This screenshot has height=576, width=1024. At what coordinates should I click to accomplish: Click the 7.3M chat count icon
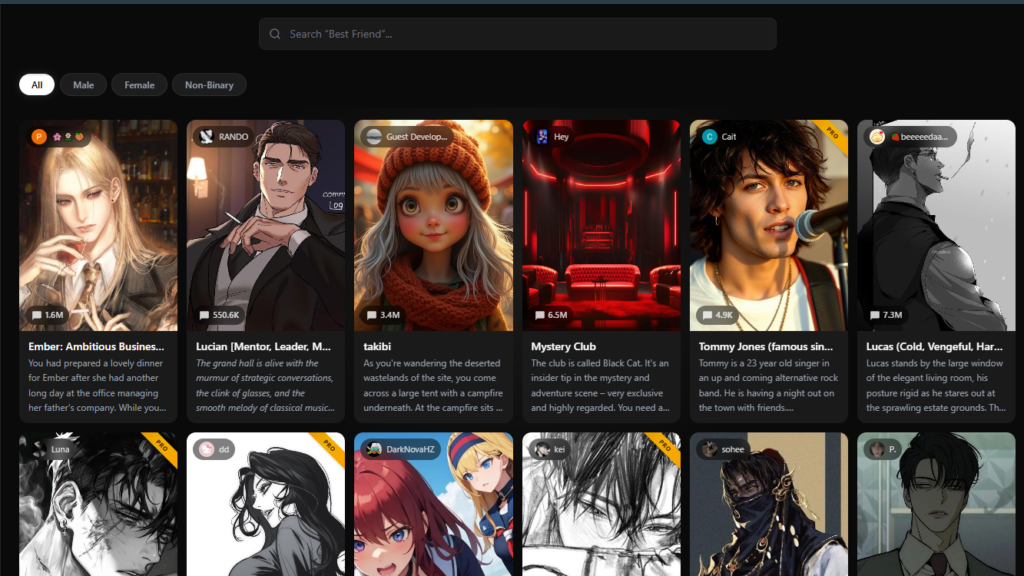click(874, 315)
